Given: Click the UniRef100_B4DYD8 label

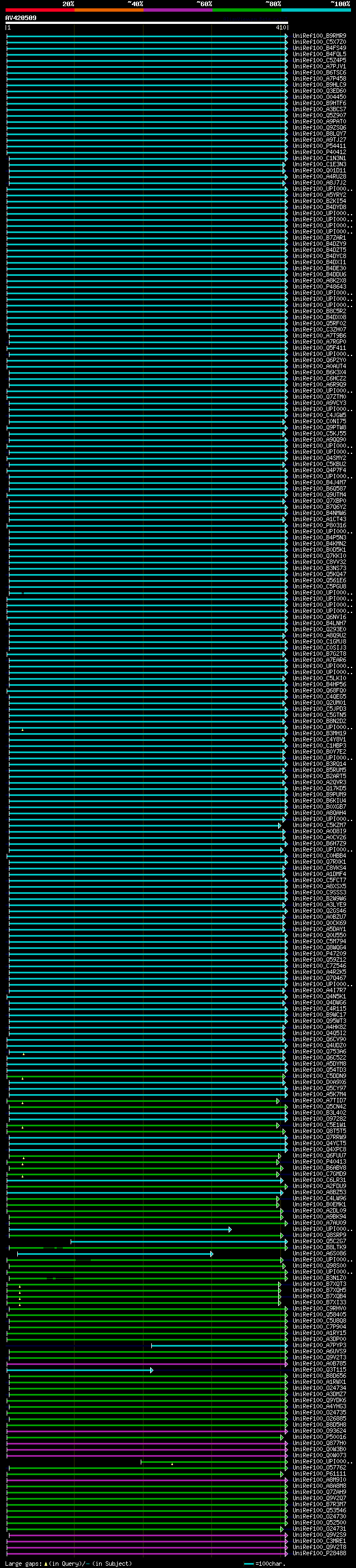Looking at the screenshot, I should pos(319,207).
